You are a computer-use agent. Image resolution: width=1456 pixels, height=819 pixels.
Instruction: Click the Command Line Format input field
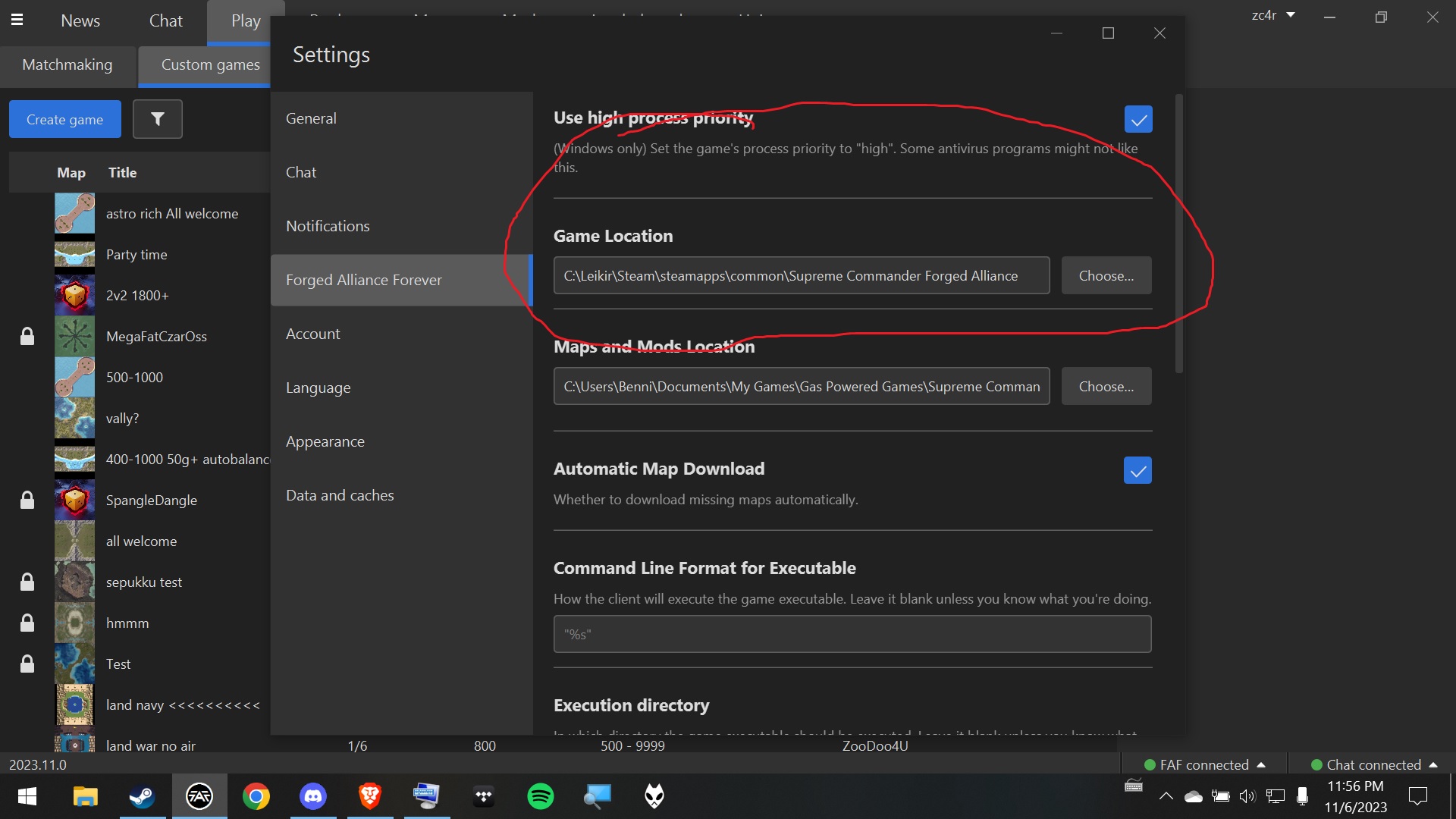pos(852,634)
